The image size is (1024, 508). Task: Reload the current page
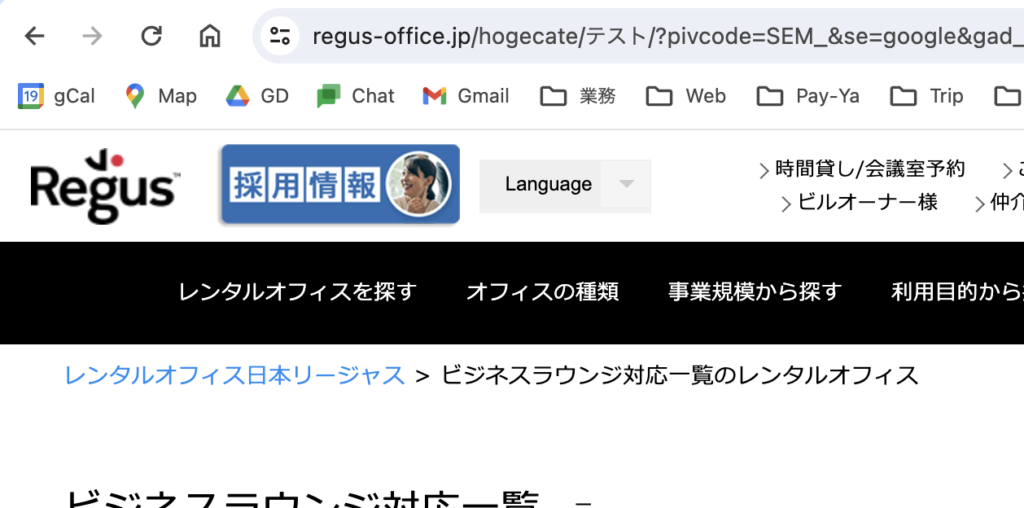[x=151, y=37]
